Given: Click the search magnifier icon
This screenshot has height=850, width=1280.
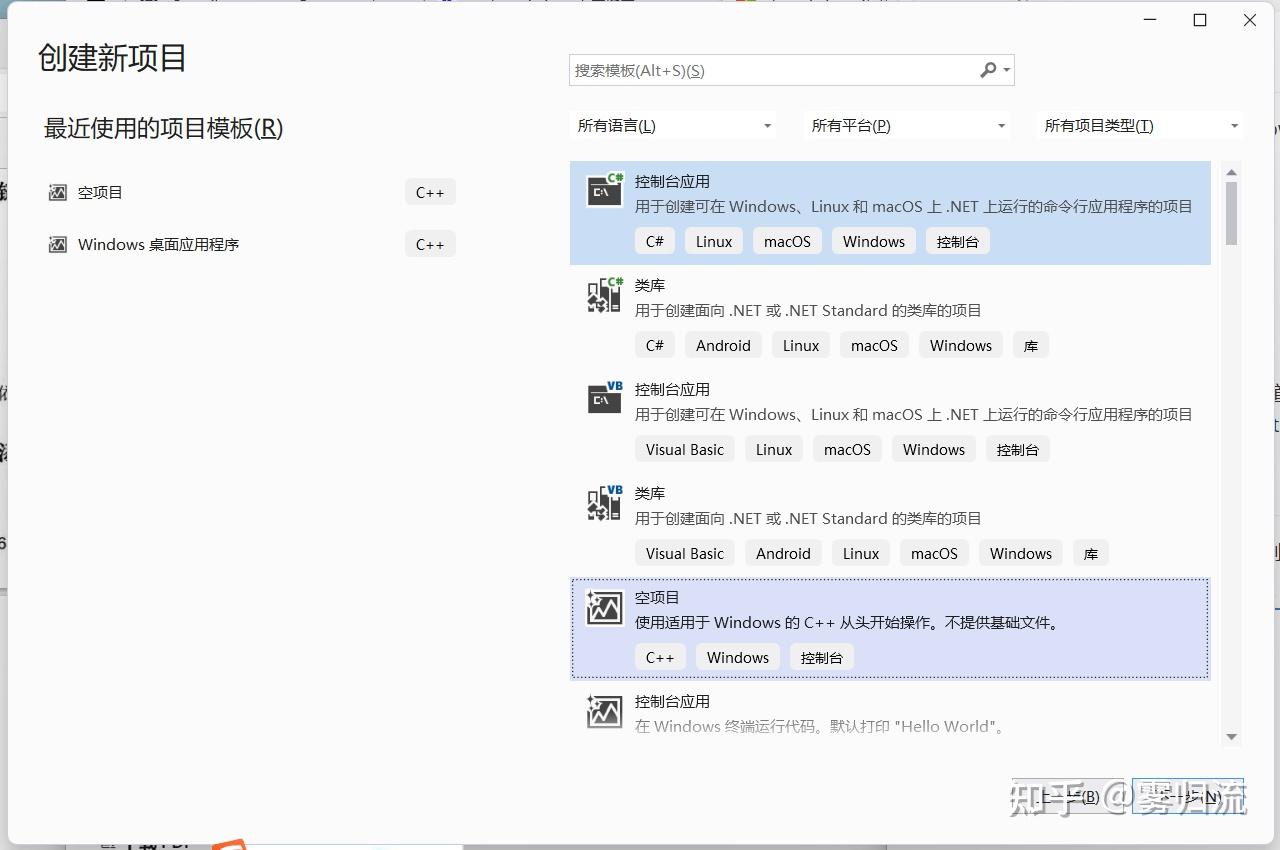Looking at the screenshot, I should tap(984, 70).
